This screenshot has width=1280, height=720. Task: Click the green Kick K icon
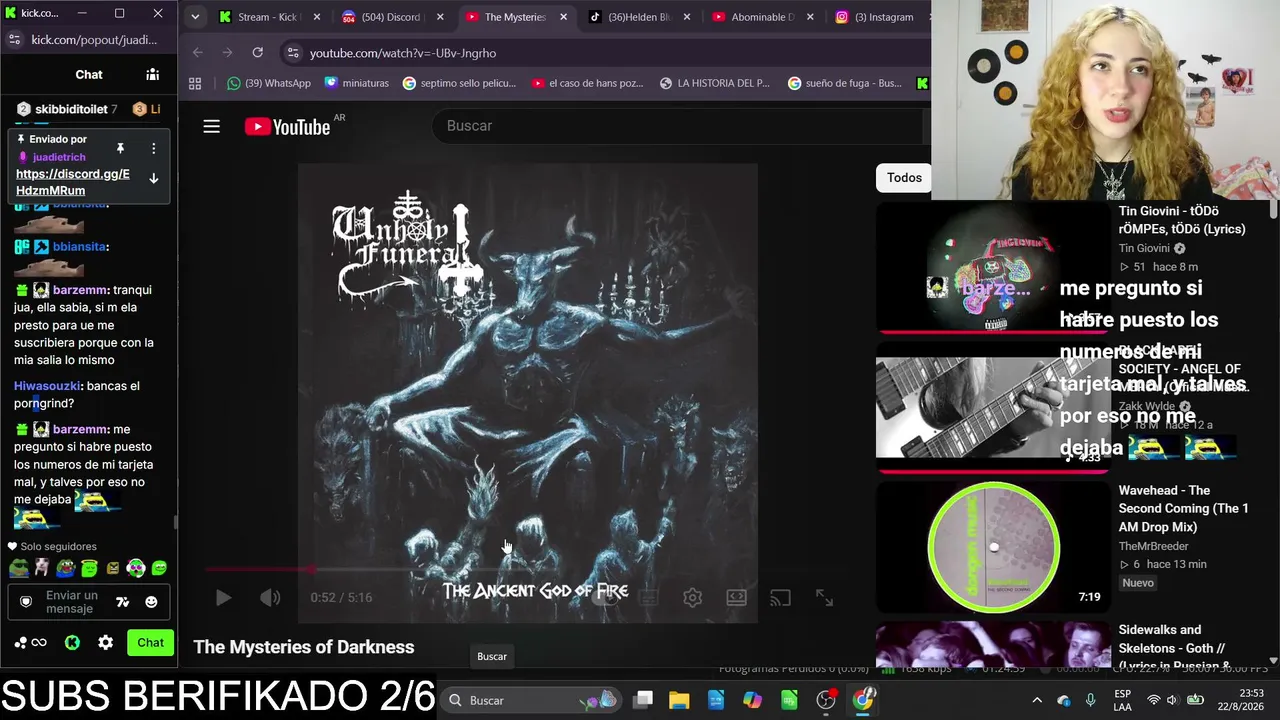click(72, 643)
